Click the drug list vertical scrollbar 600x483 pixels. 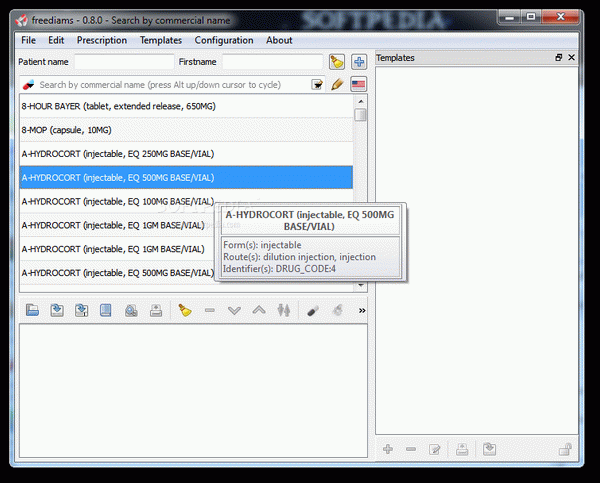361,200
